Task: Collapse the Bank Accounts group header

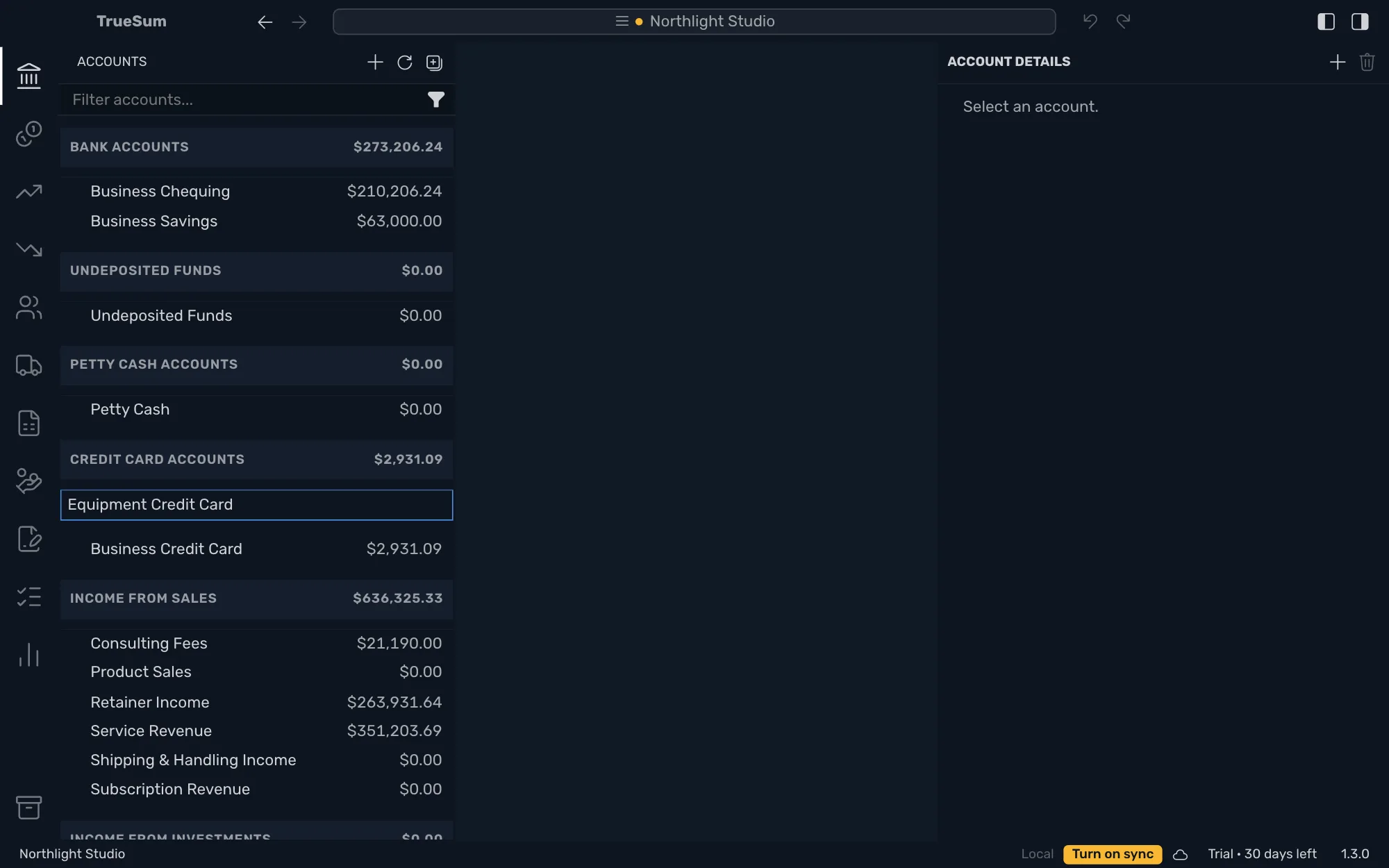Action: point(256,147)
